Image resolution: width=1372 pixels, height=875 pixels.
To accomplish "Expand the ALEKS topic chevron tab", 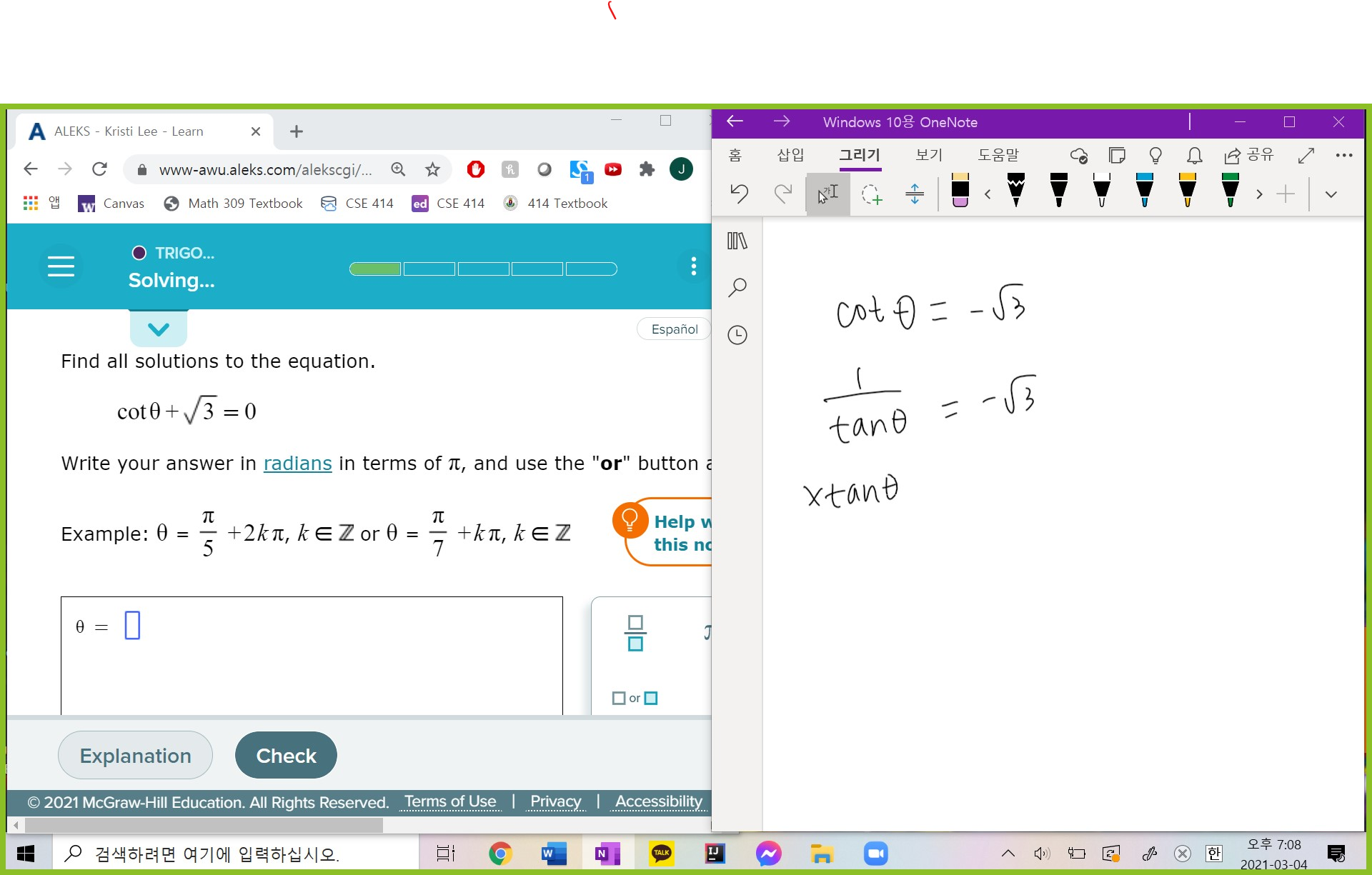I will 158,329.
